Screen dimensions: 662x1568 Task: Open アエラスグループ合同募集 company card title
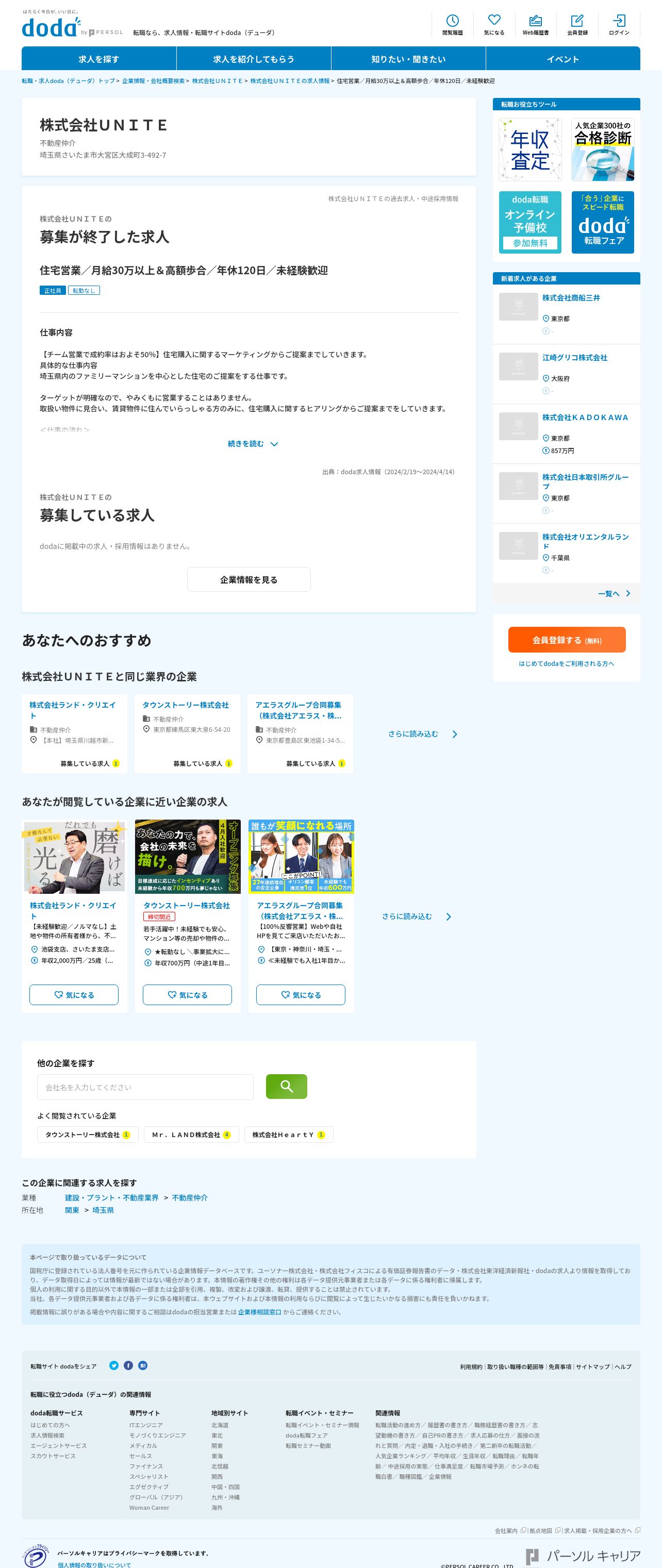coord(299,710)
